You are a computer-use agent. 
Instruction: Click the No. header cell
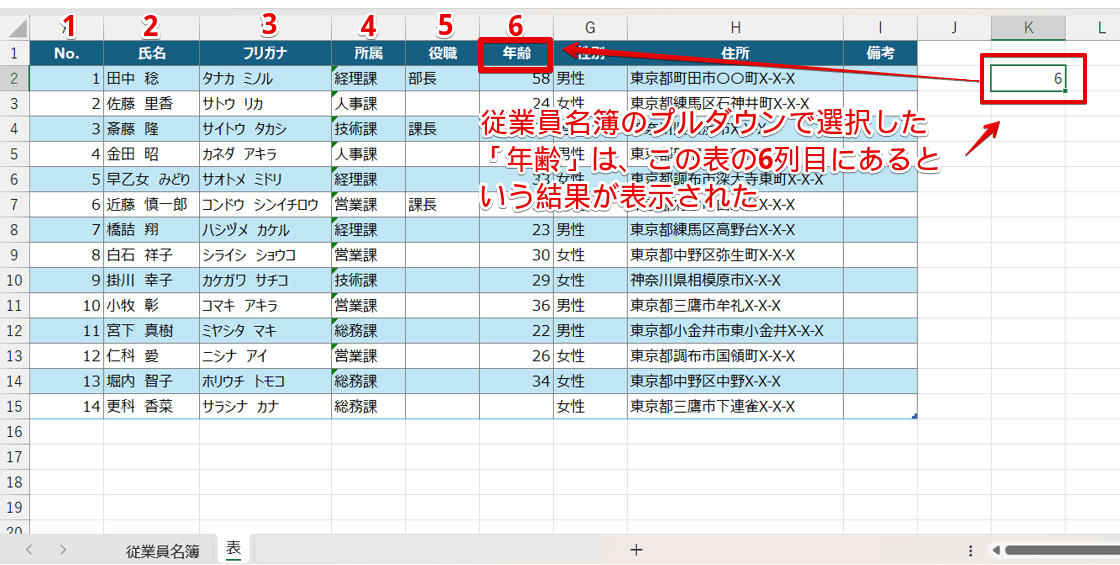tap(66, 53)
